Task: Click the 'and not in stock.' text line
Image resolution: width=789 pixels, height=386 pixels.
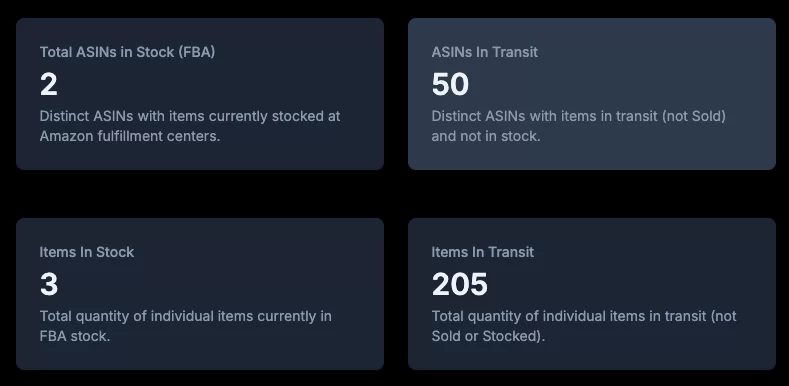Action: click(x=486, y=136)
